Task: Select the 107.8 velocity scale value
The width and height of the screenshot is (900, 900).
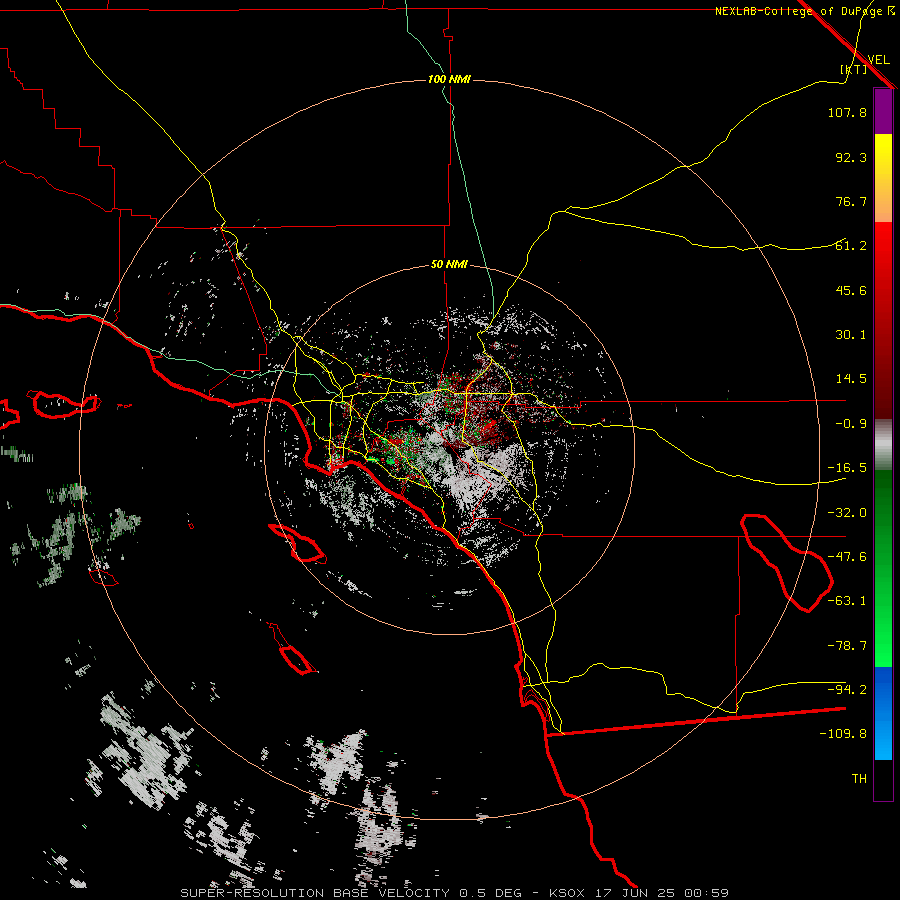Action: coord(847,112)
